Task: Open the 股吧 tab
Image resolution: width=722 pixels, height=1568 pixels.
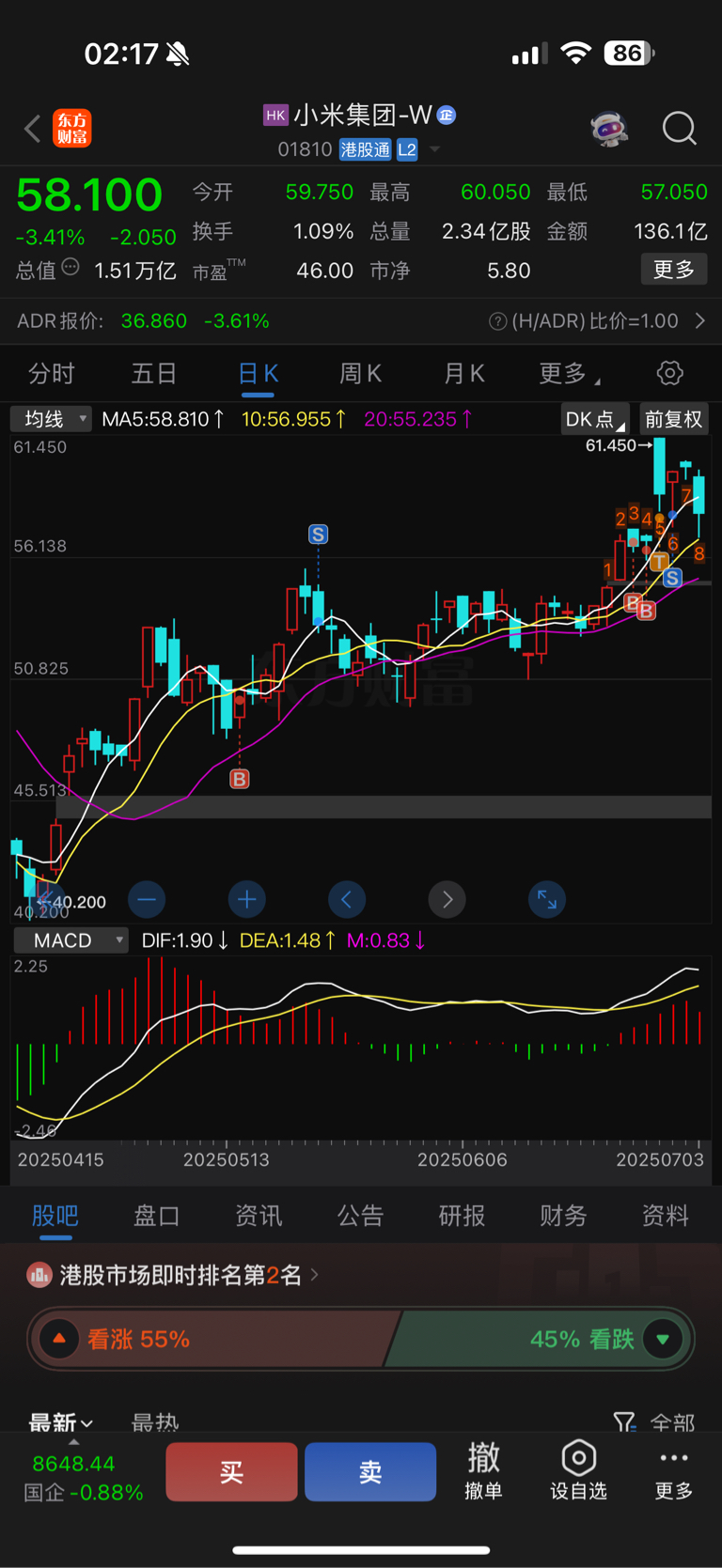Action: point(55,1216)
